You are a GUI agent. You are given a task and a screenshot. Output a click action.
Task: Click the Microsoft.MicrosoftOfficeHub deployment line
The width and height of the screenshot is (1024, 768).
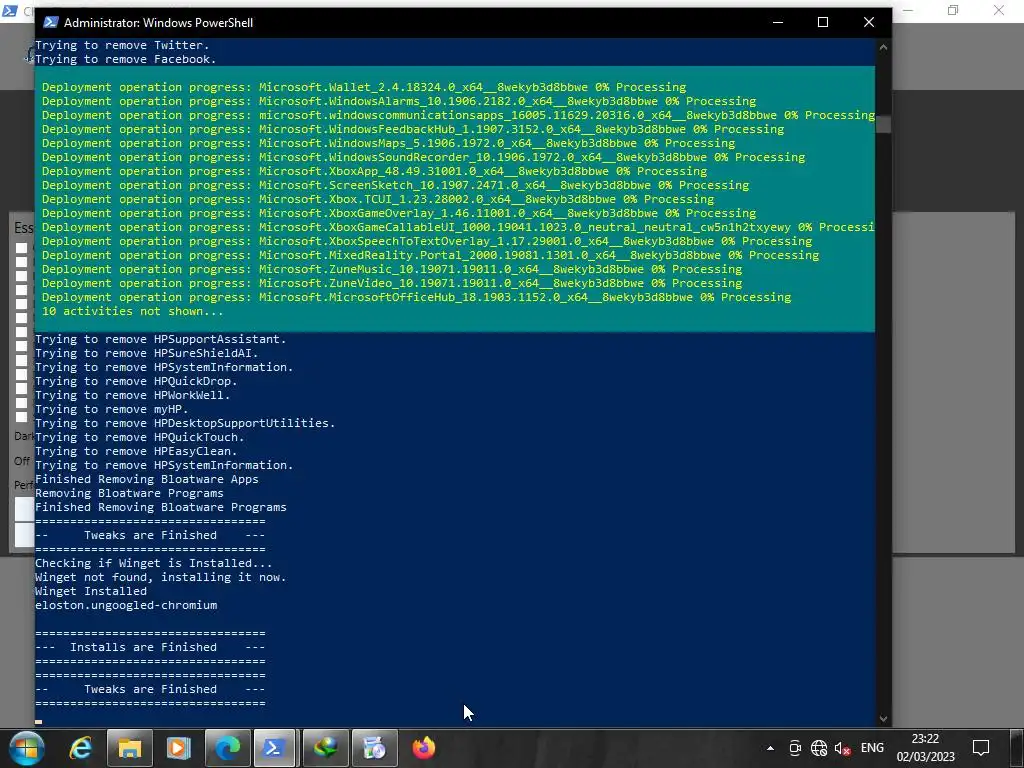(417, 297)
